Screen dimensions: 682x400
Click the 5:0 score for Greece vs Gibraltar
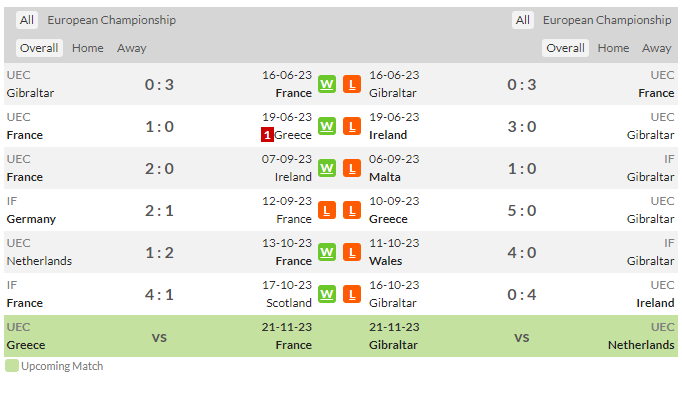[522, 211]
